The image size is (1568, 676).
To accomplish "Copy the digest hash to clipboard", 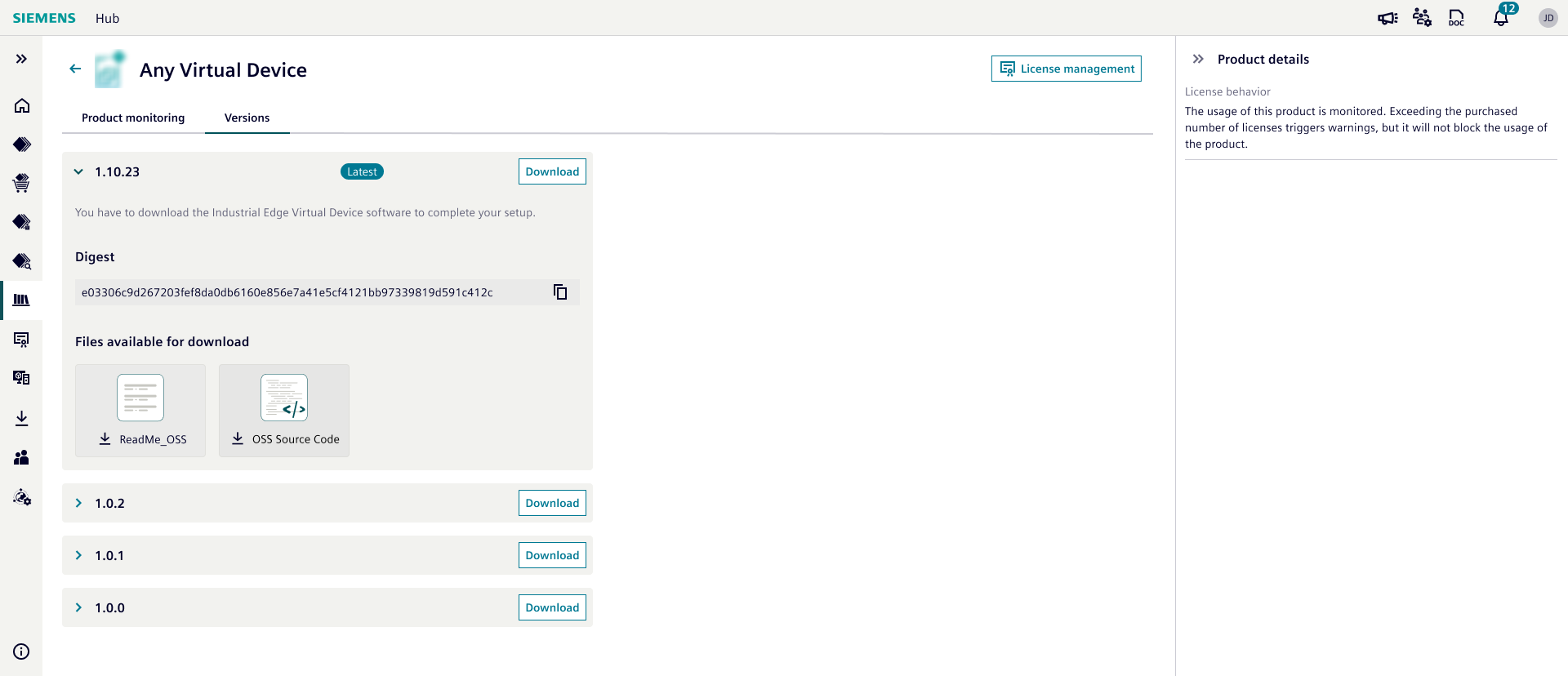I will pyautogui.click(x=560, y=292).
